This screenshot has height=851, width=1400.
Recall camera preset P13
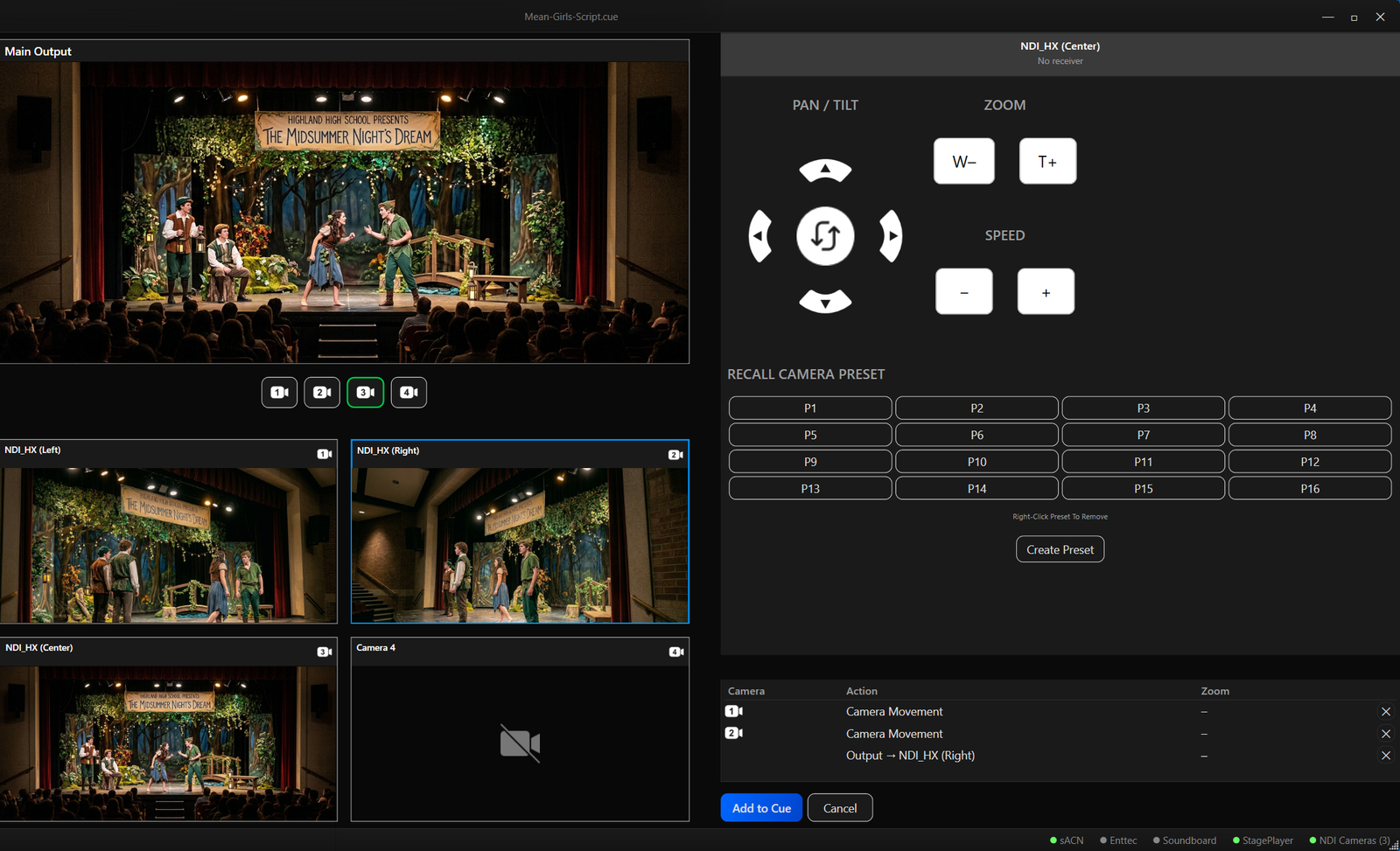tap(810, 488)
